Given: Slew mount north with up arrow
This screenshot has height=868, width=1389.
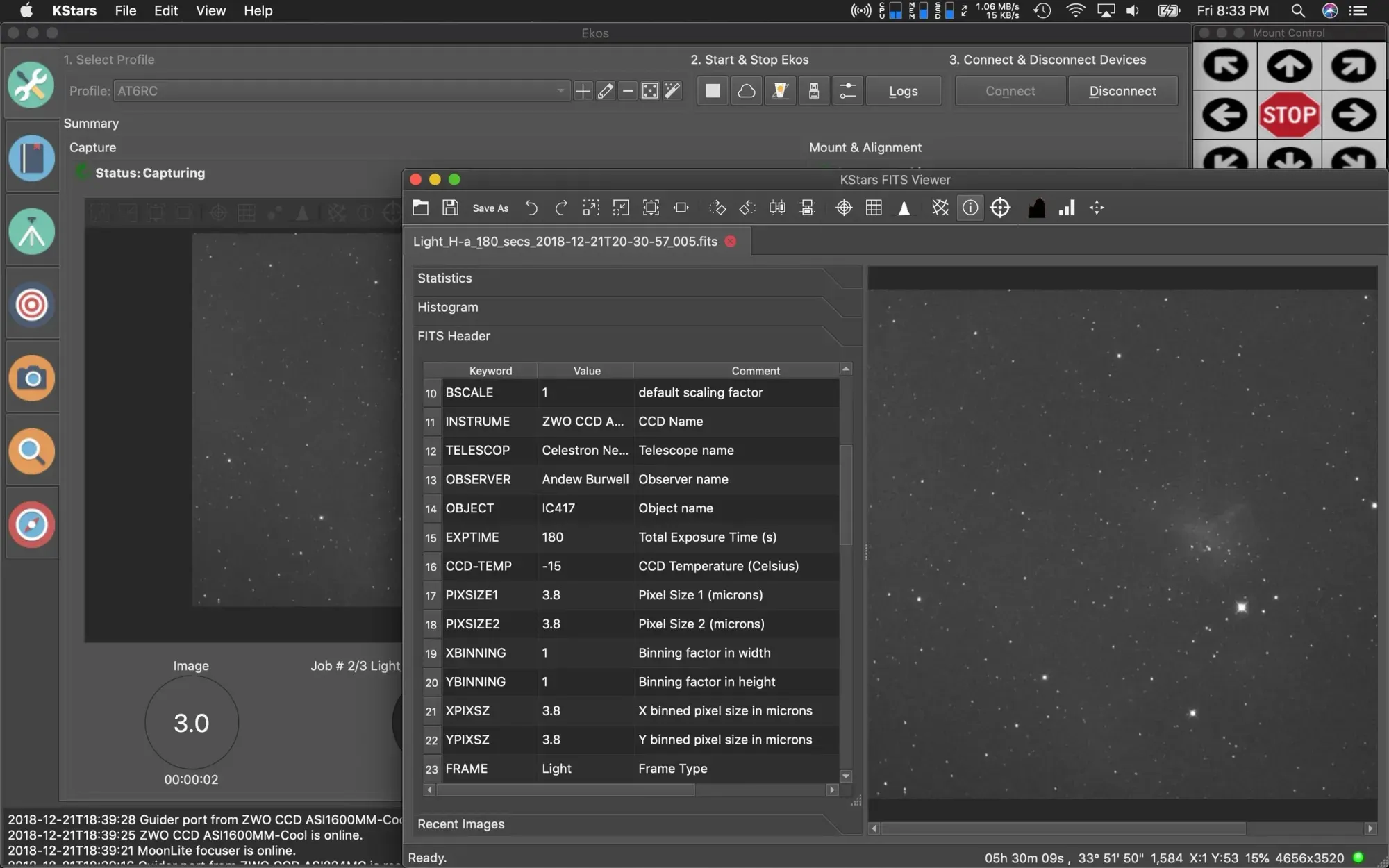Looking at the screenshot, I should pyautogui.click(x=1289, y=66).
